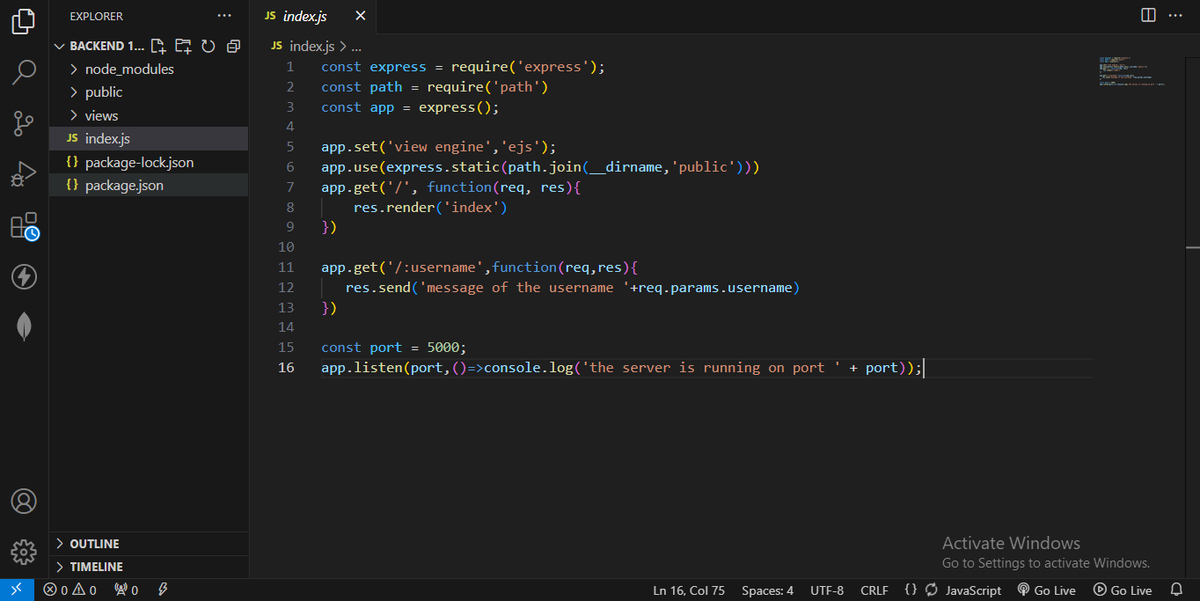Click 5000 value on line 15
Viewport: 1200px width, 601px height.
pos(442,347)
